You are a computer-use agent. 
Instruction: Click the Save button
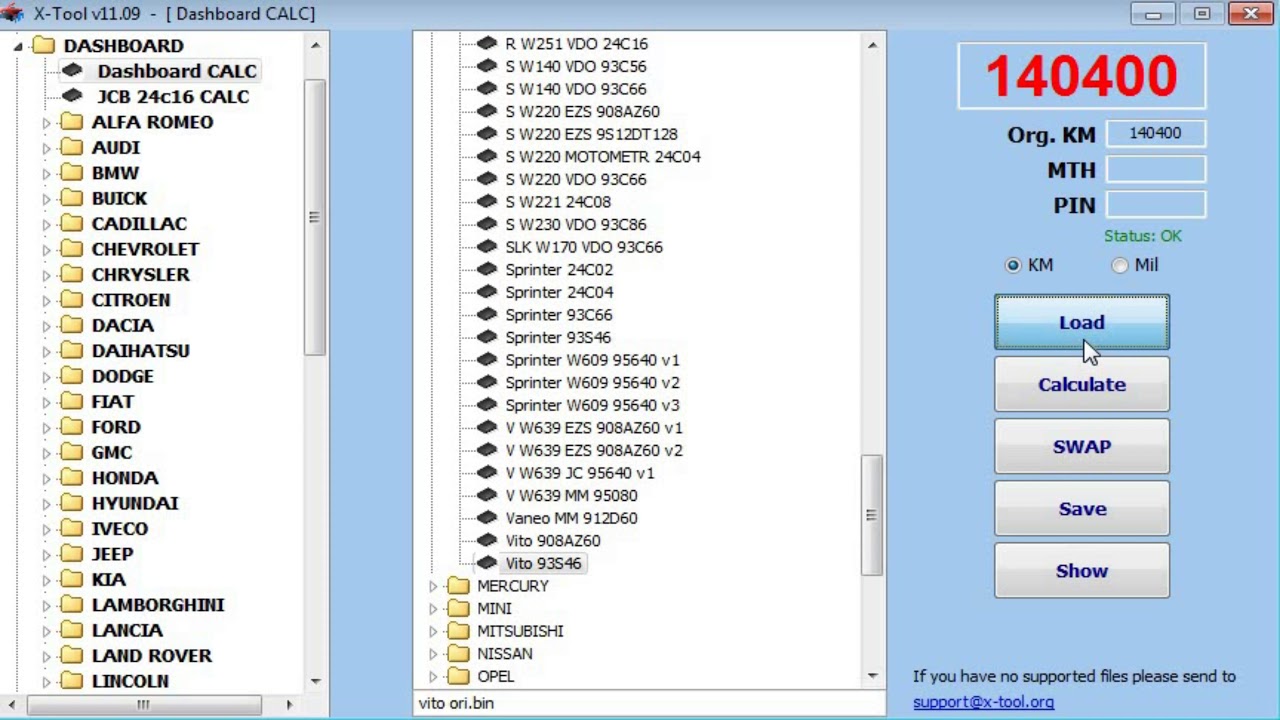tap(1082, 509)
